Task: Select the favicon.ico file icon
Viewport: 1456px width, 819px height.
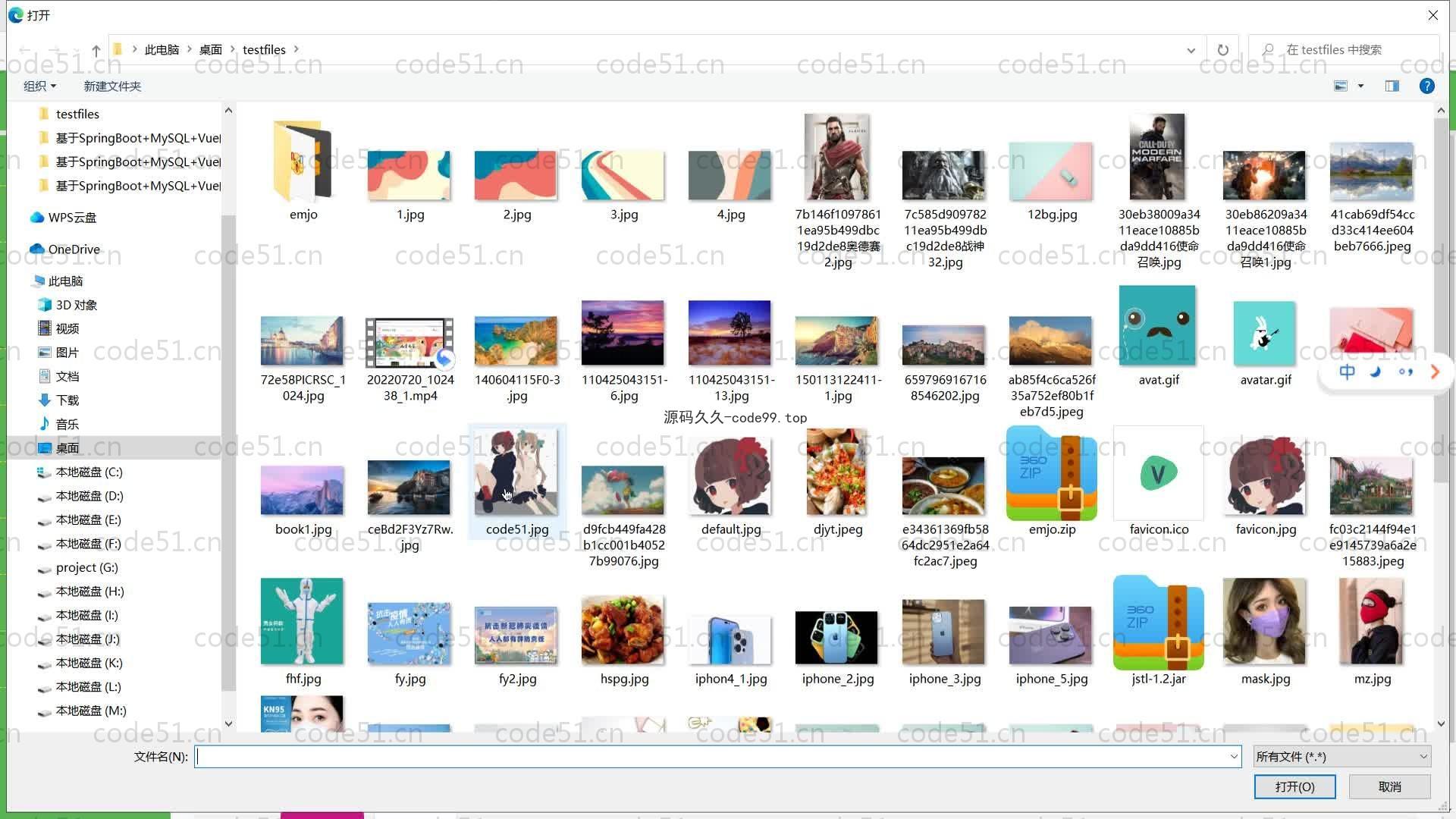Action: pos(1158,474)
